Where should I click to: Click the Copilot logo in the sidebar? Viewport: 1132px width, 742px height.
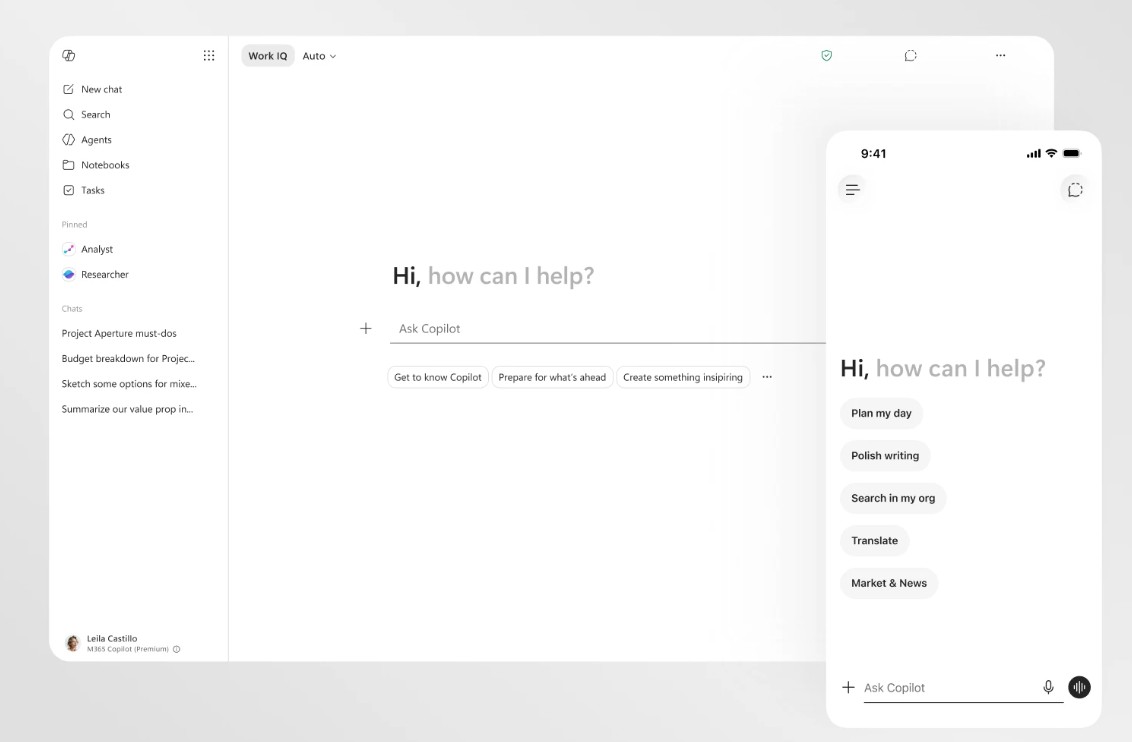pyautogui.click(x=69, y=56)
